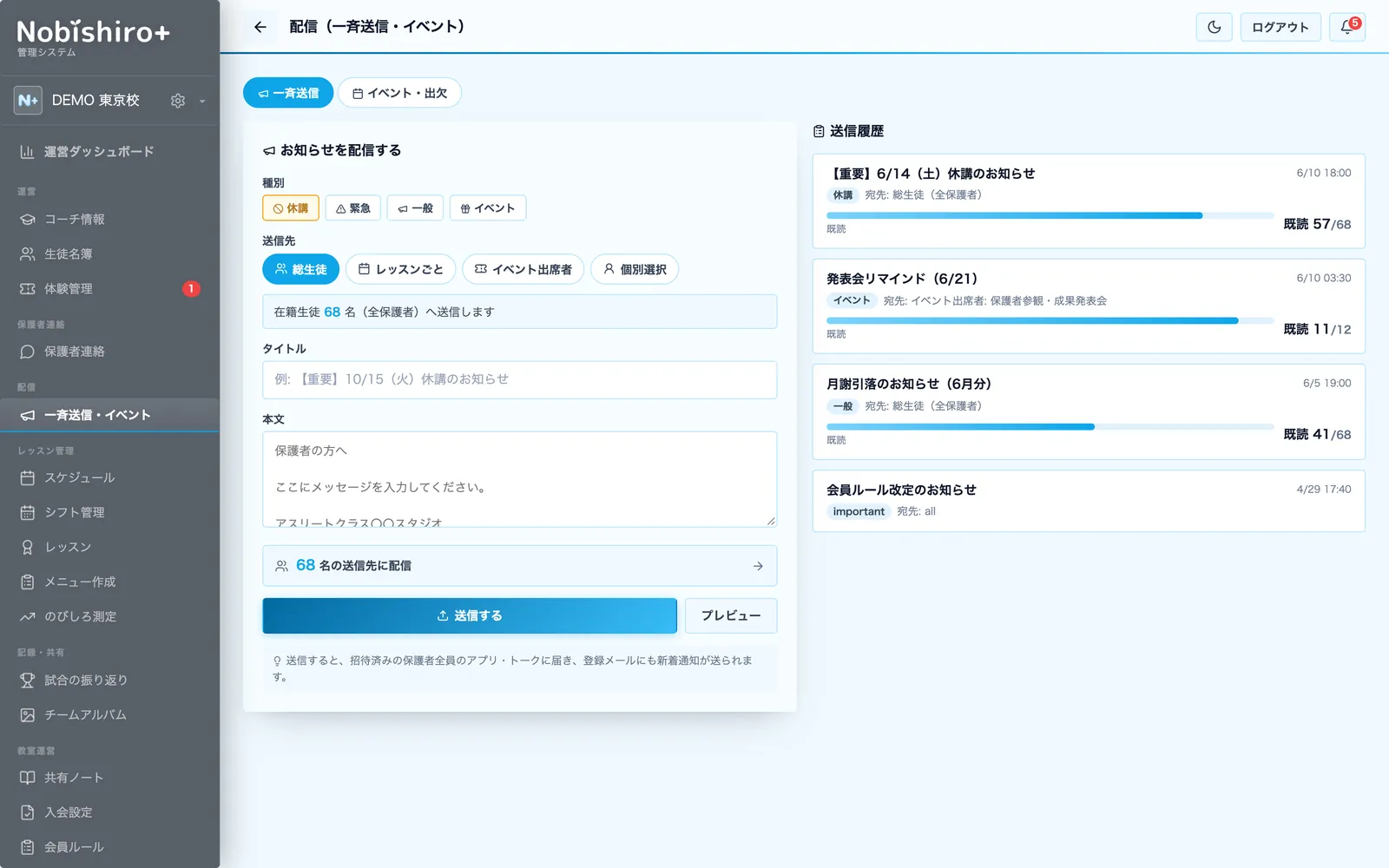Click the 既読 progress bar for 休講のお知らせ
This screenshot has height=868, width=1389.
1050,215
